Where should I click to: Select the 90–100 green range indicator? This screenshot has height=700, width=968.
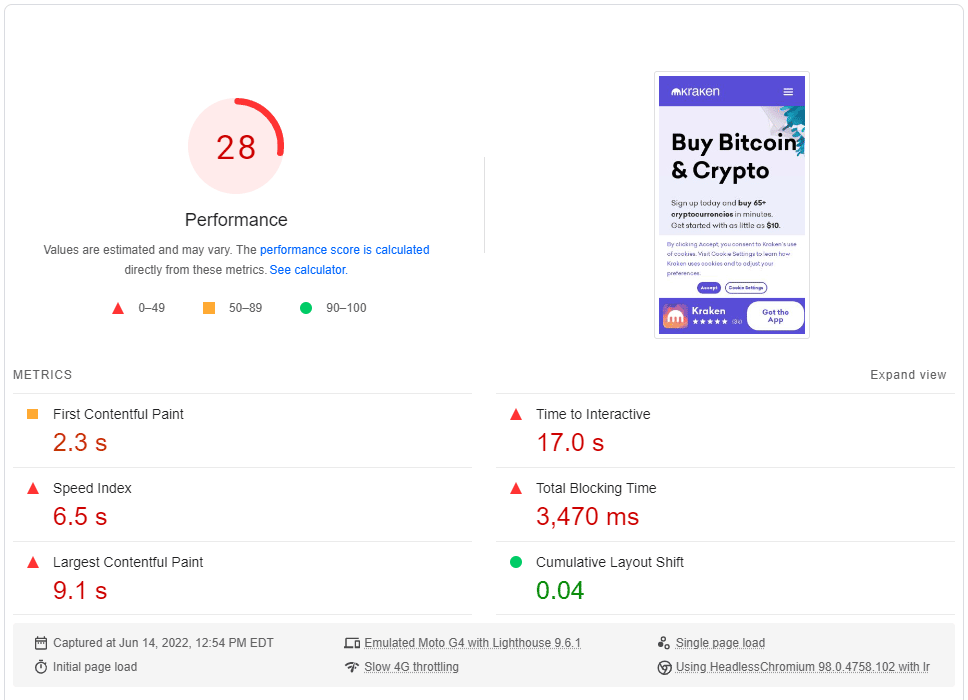(x=306, y=308)
